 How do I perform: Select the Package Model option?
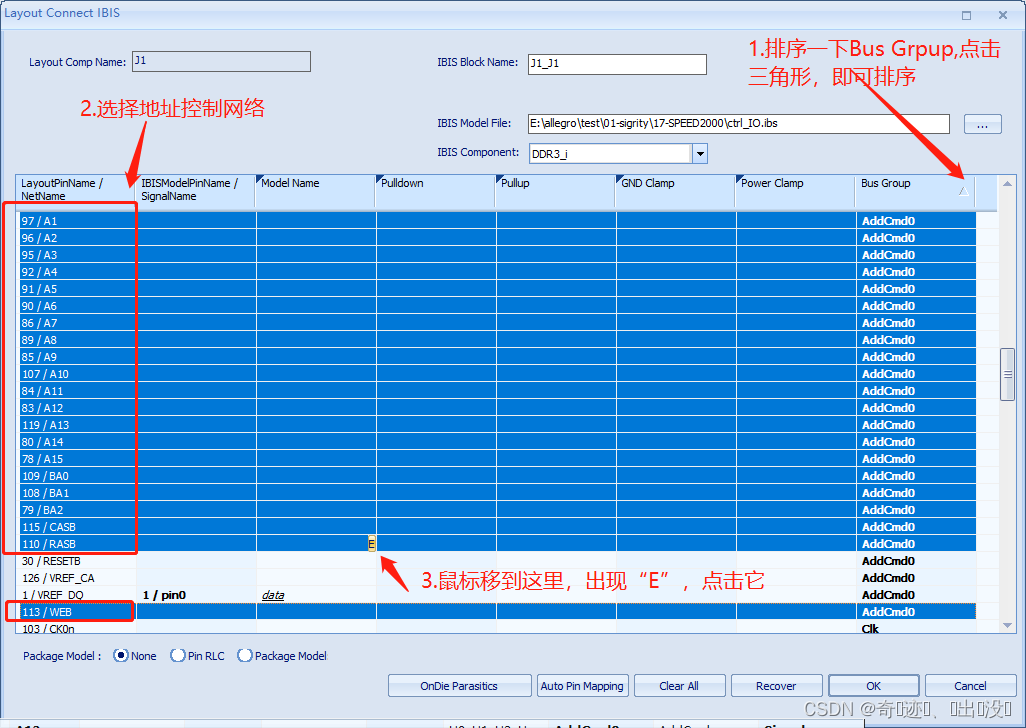click(x=245, y=655)
